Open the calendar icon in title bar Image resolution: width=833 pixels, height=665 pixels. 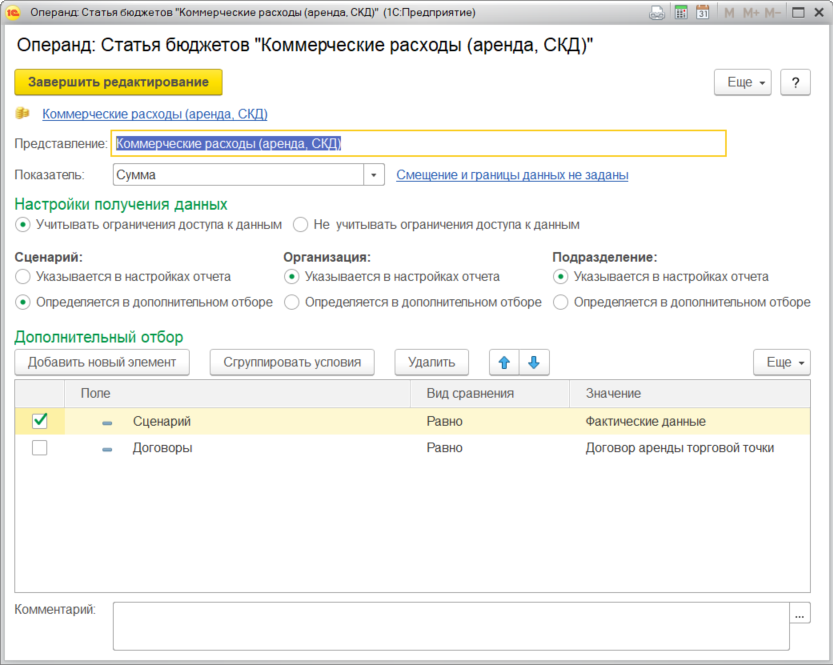coord(703,12)
